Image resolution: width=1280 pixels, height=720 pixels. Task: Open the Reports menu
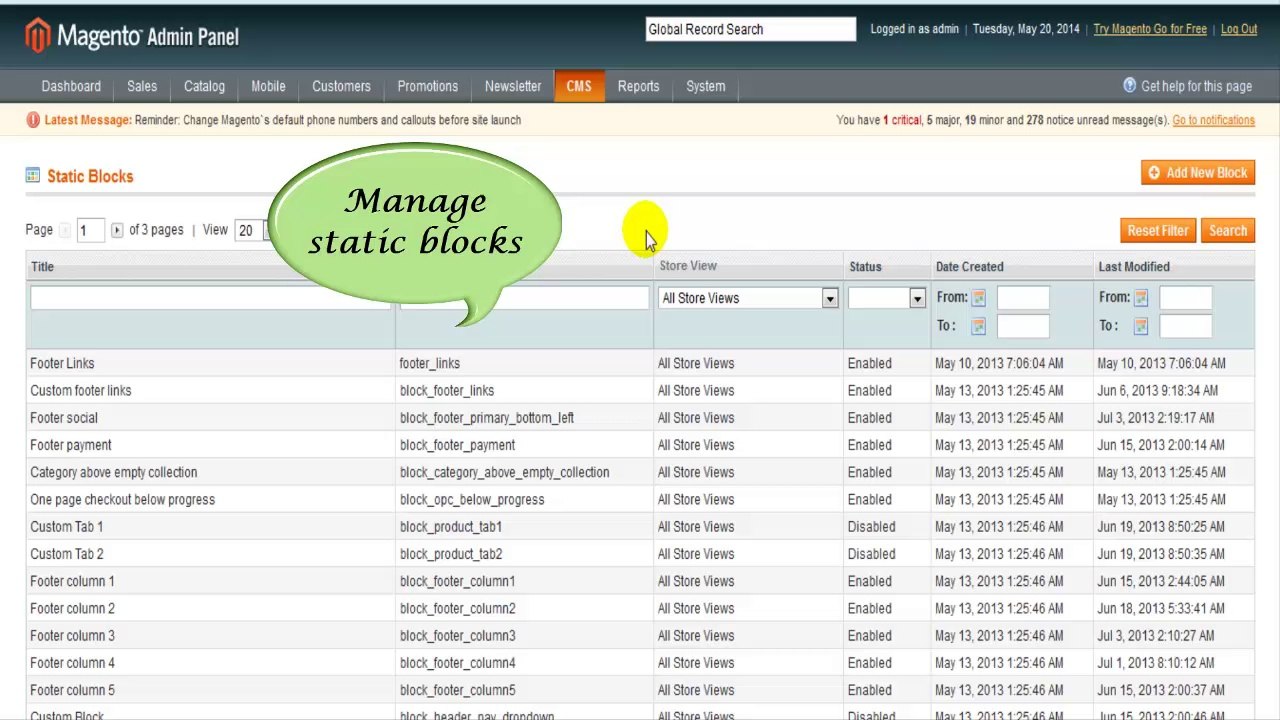click(638, 86)
